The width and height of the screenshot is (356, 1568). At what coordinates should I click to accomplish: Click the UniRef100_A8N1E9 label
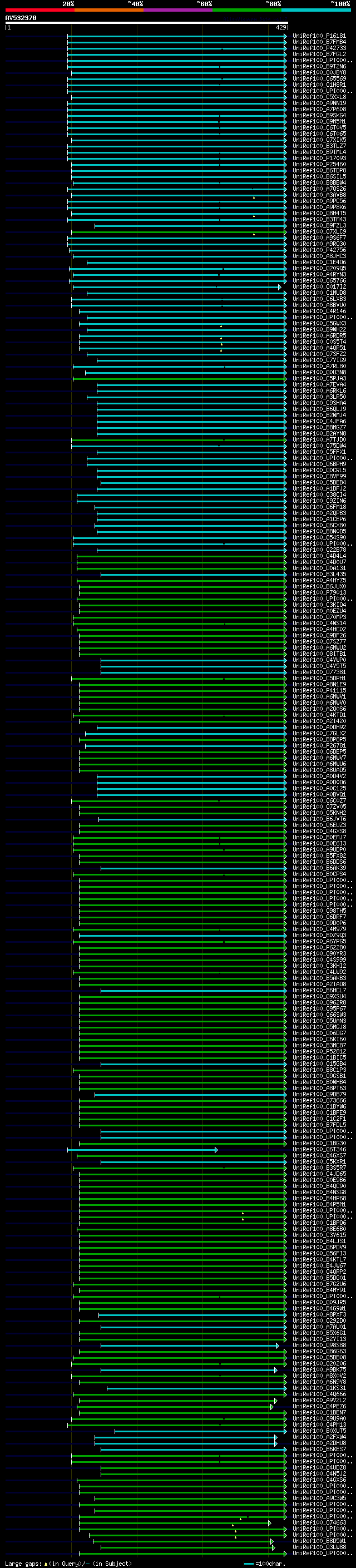319,684
